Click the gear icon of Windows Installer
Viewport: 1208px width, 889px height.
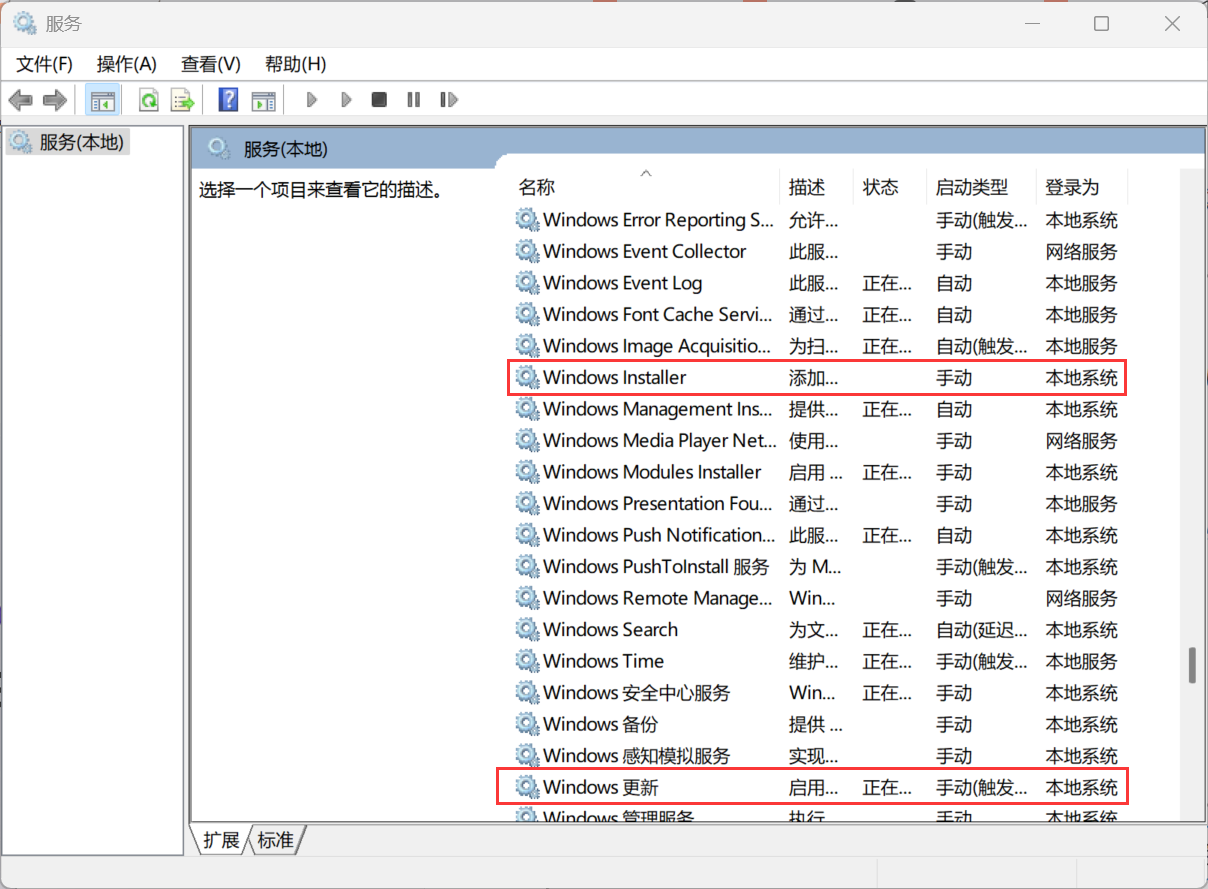click(x=527, y=378)
